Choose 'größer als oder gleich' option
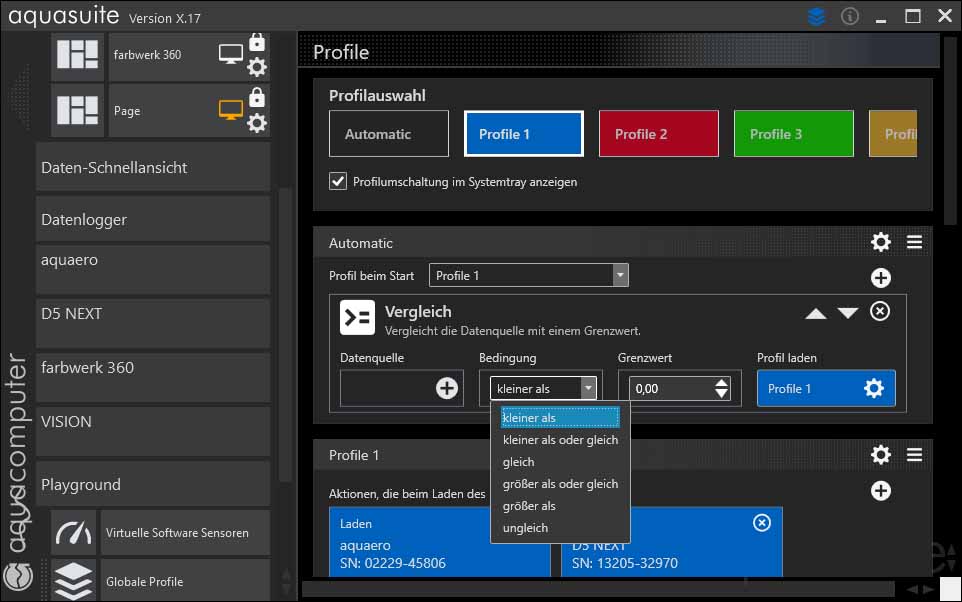 tap(560, 484)
